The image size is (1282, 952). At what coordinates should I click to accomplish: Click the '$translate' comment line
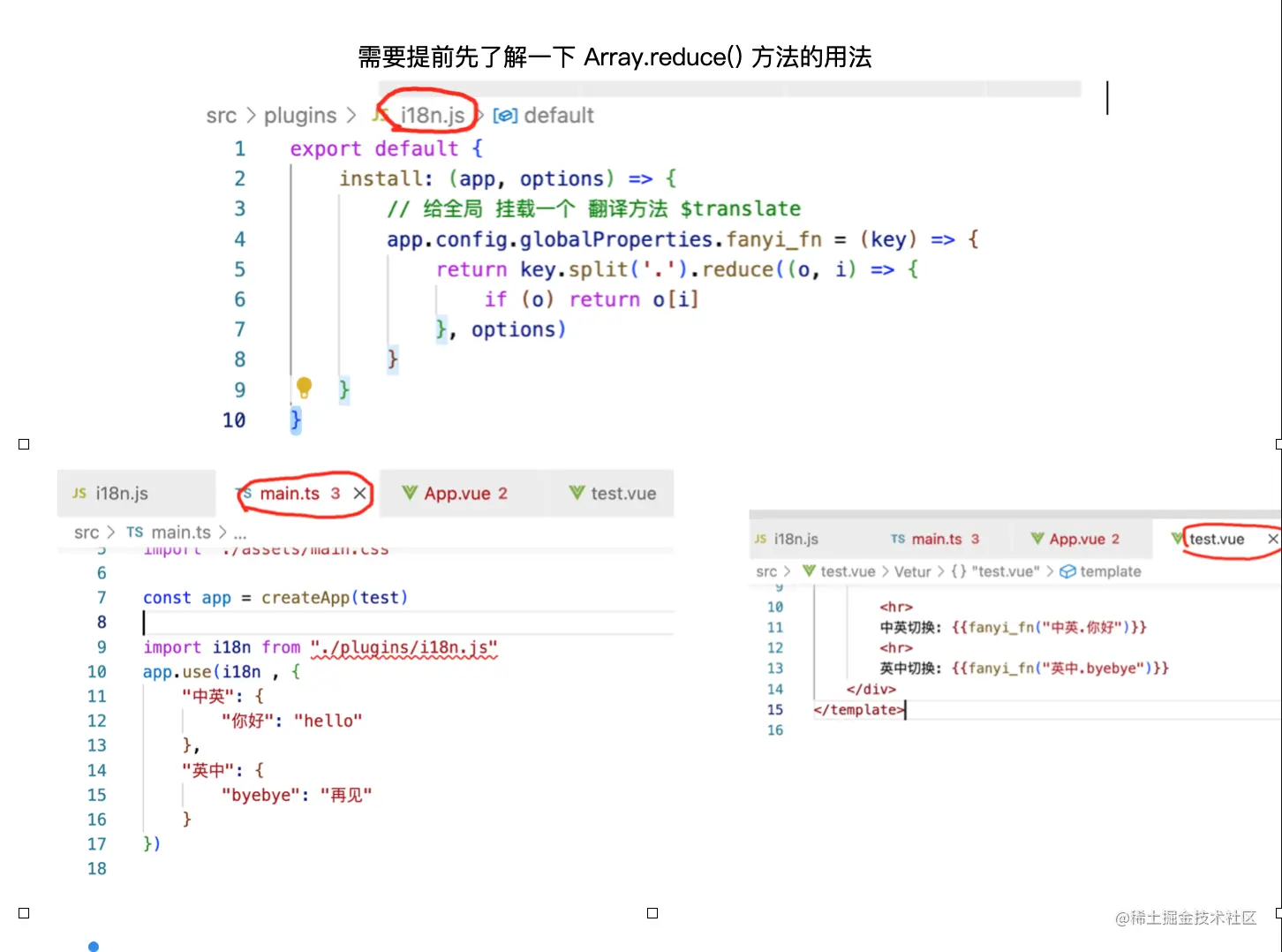coord(593,208)
